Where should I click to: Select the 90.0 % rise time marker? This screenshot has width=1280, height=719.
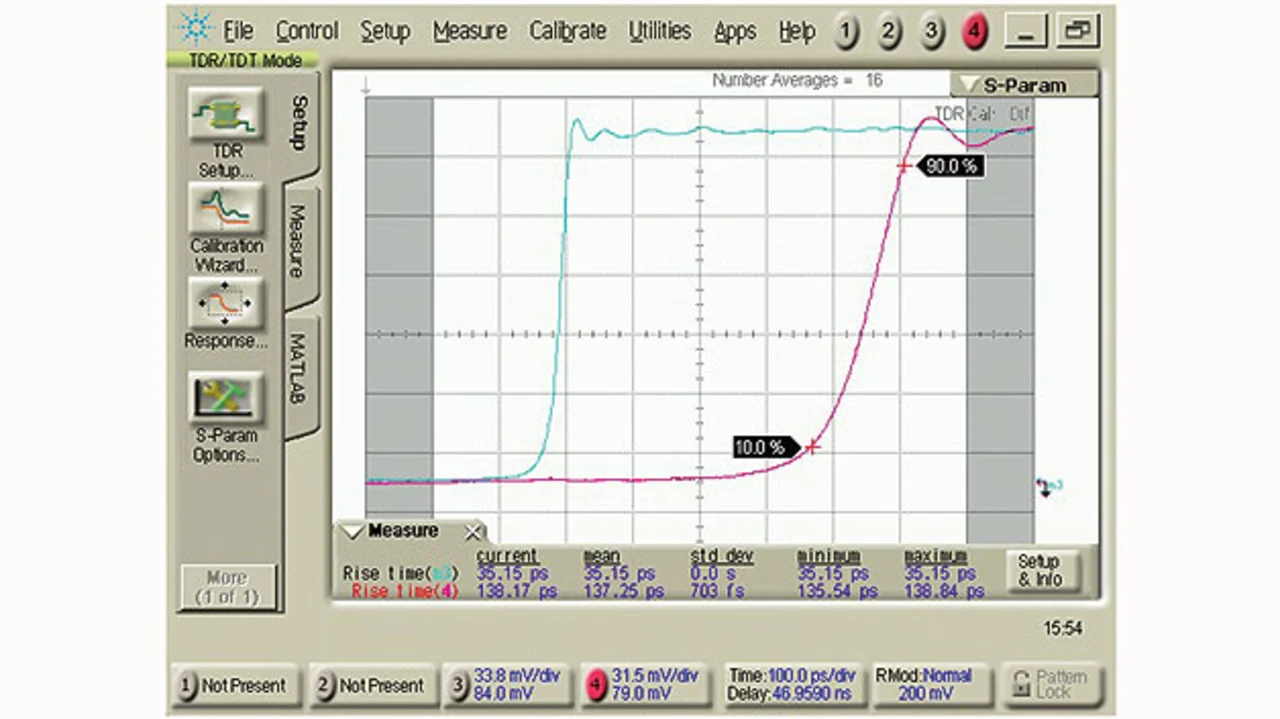[x=949, y=167]
